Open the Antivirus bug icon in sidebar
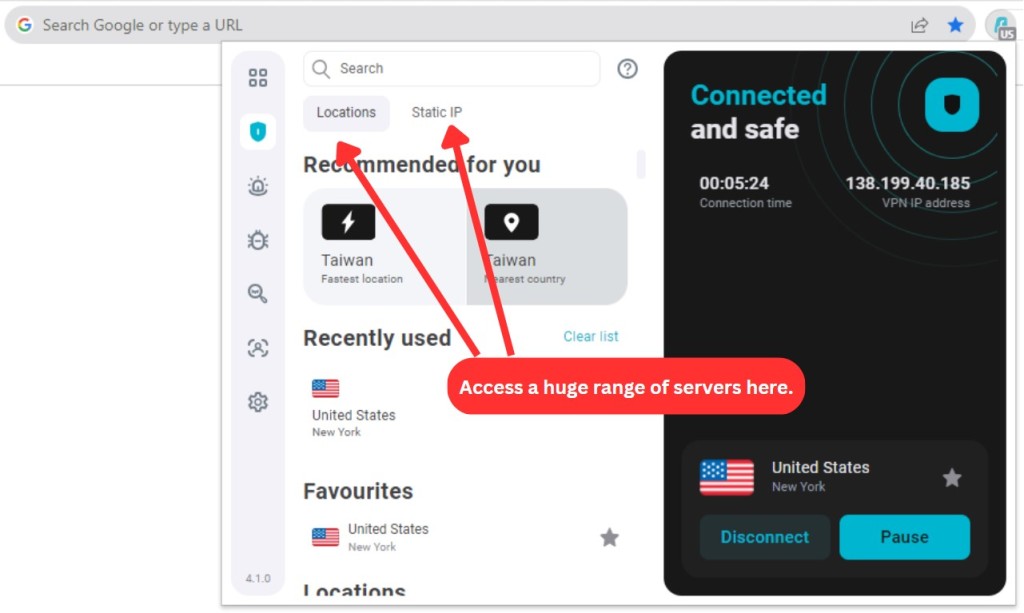This screenshot has width=1024, height=613. [x=258, y=240]
